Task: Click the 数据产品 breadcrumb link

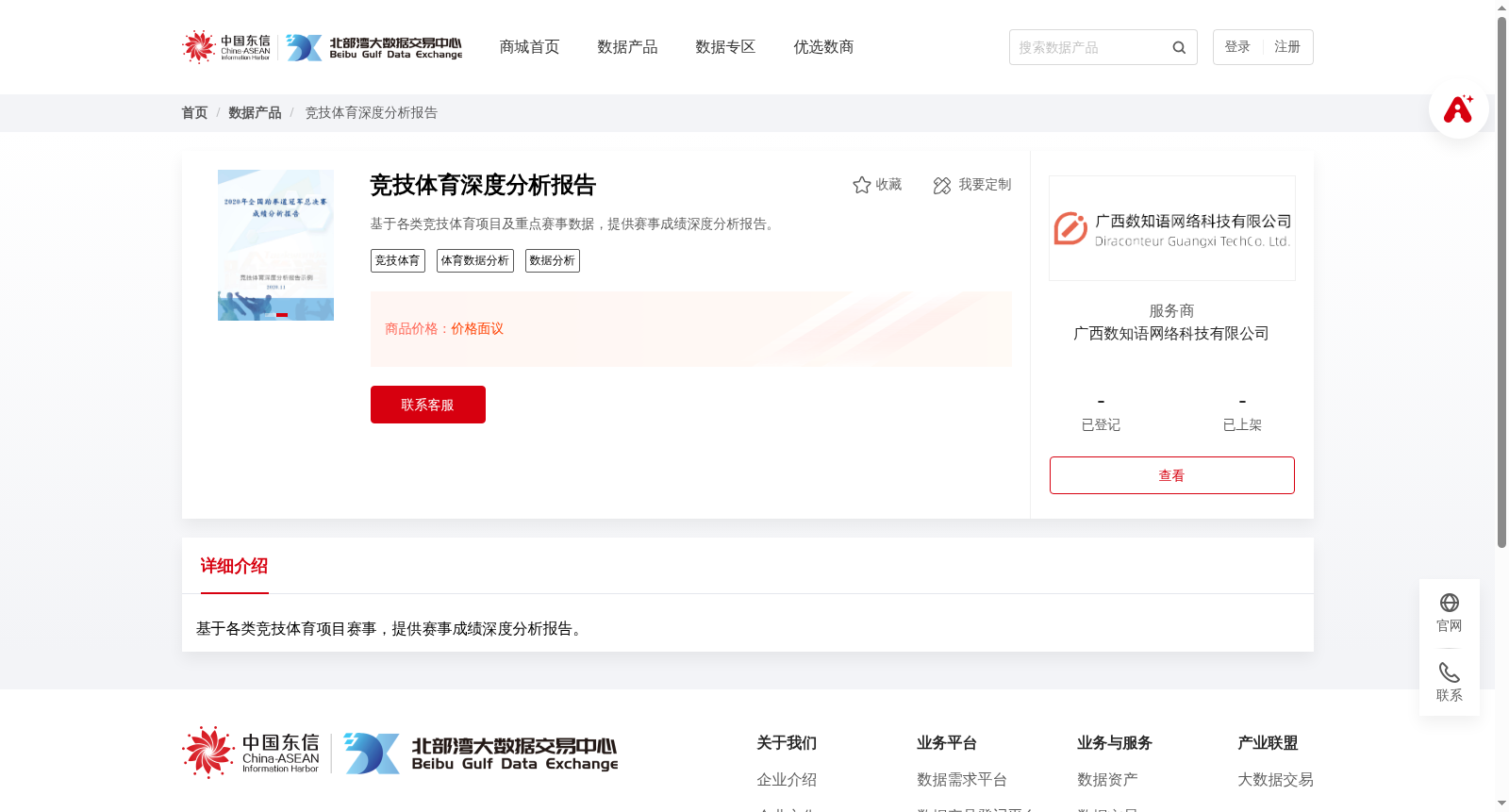Action: (x=255, y=113)
